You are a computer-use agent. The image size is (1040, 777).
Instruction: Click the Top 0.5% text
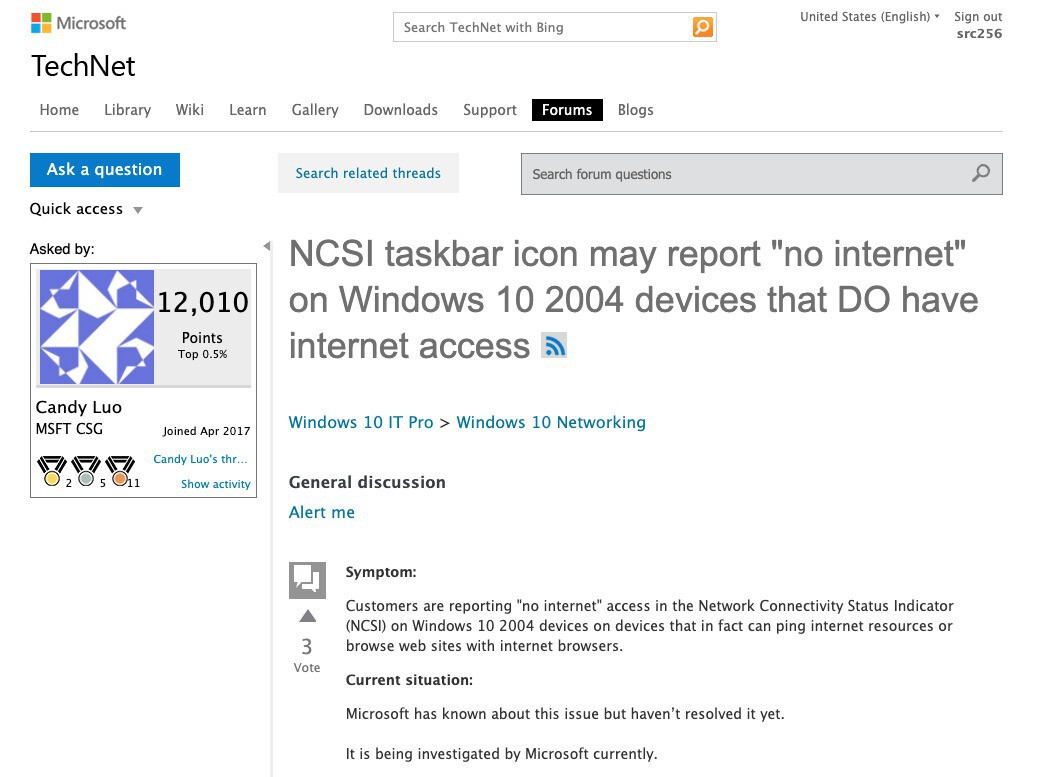202,354
